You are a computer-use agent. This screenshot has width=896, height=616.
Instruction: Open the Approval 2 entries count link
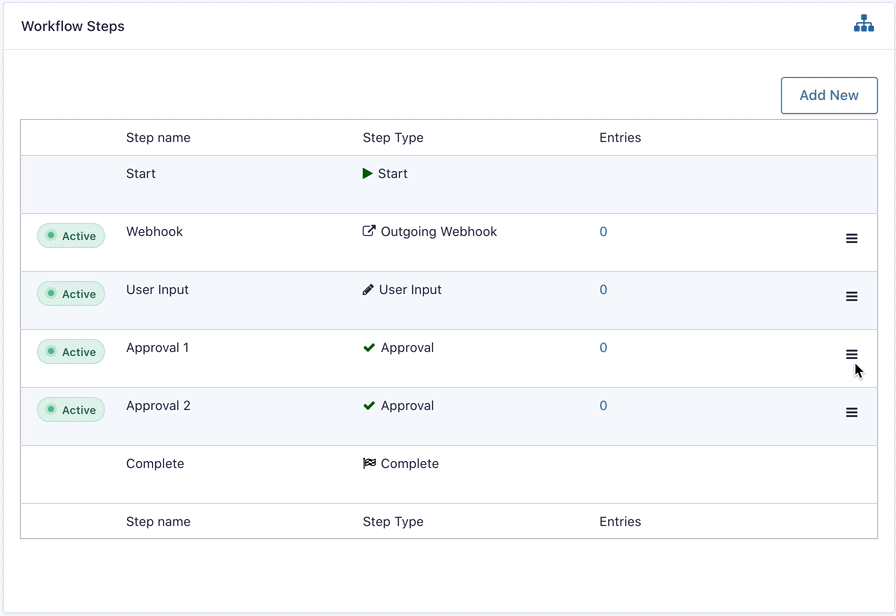603,406
